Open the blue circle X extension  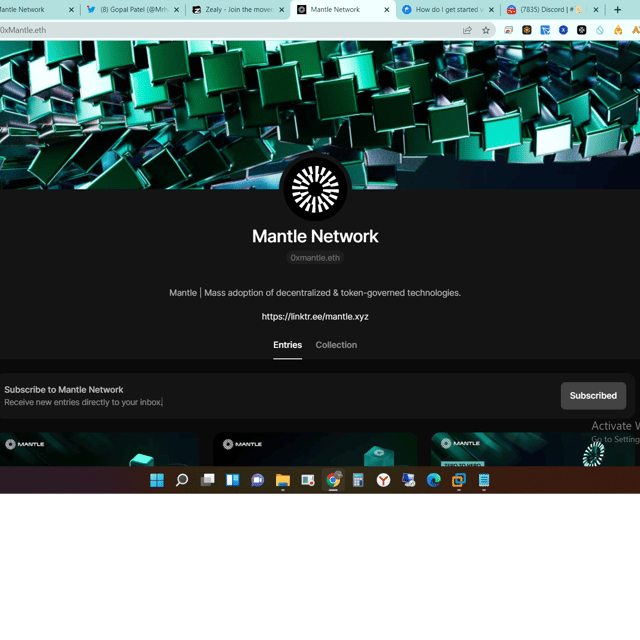(563, 30)
